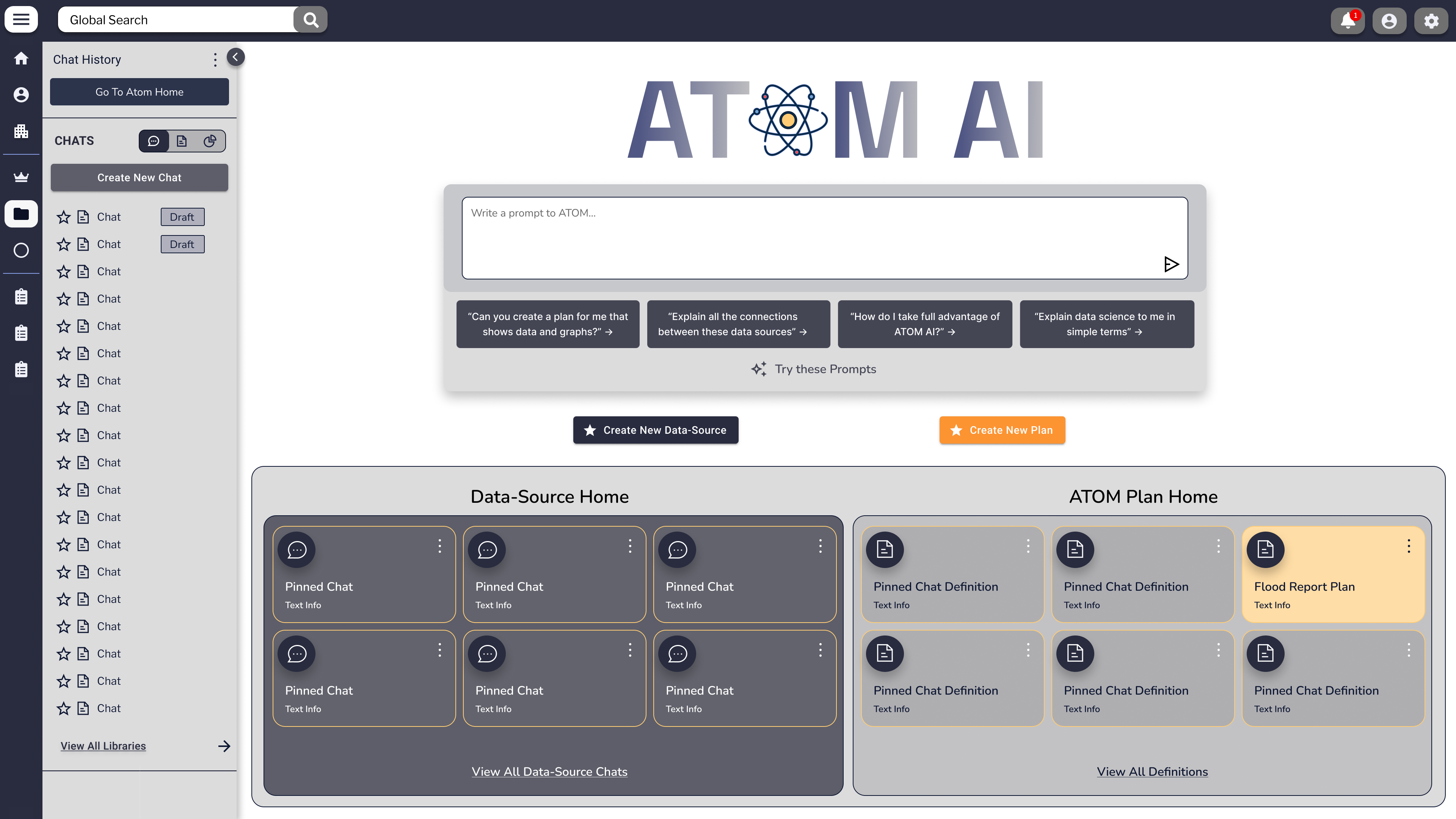1456x819 pixels.
Task: Open the user account icon in top bar
Action: [1389, 21]
